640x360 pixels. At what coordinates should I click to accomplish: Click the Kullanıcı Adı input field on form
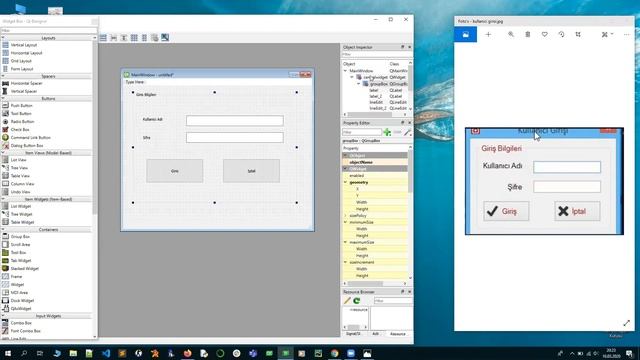(235, 120)
